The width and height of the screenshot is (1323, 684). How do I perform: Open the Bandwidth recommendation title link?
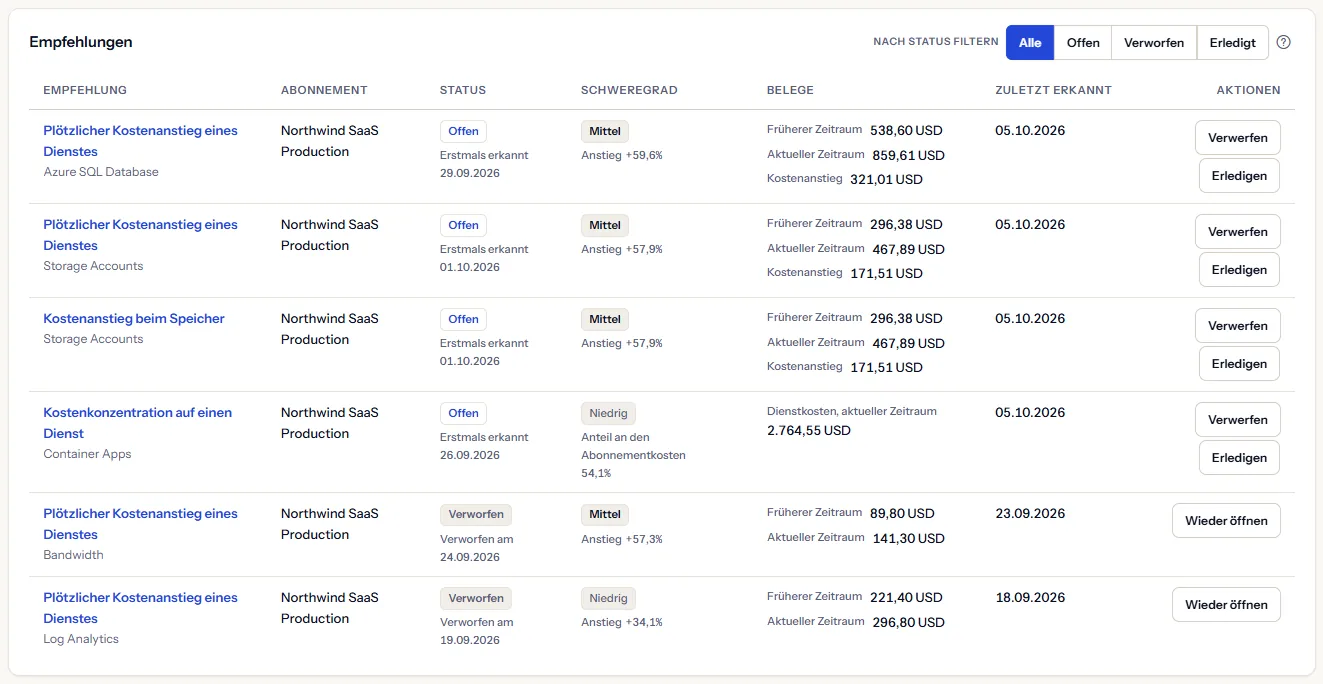(140, 524)
